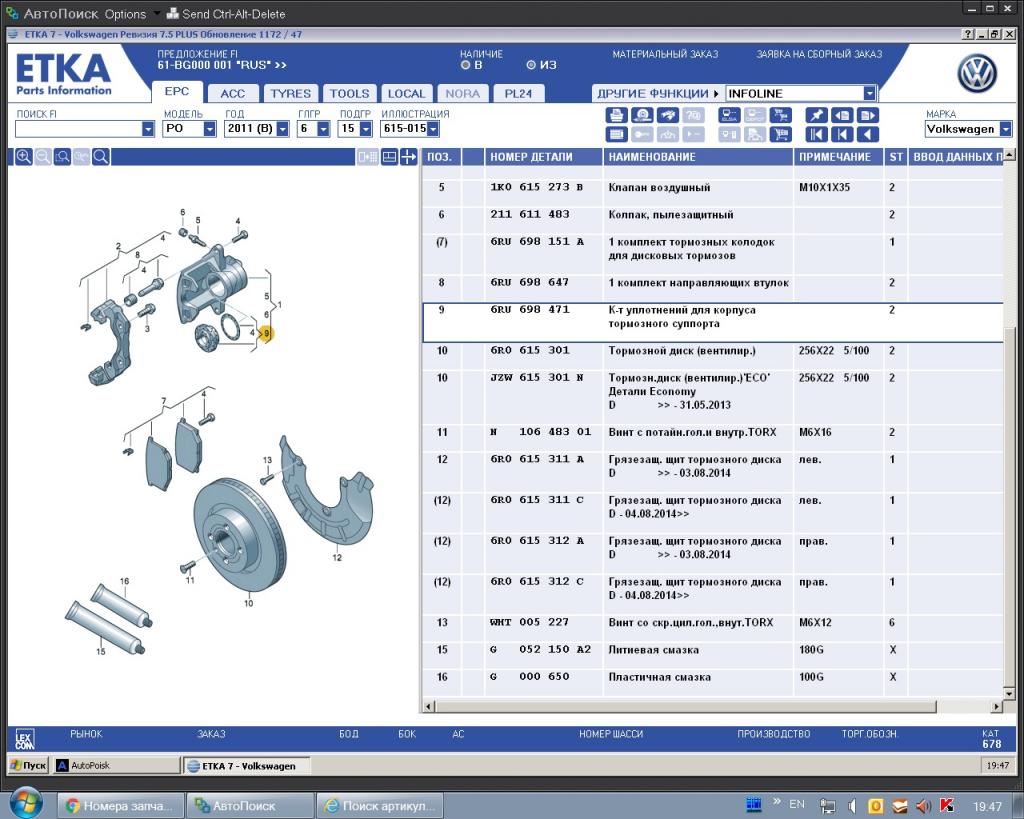Switch to the ACC tab

[232, 93]
